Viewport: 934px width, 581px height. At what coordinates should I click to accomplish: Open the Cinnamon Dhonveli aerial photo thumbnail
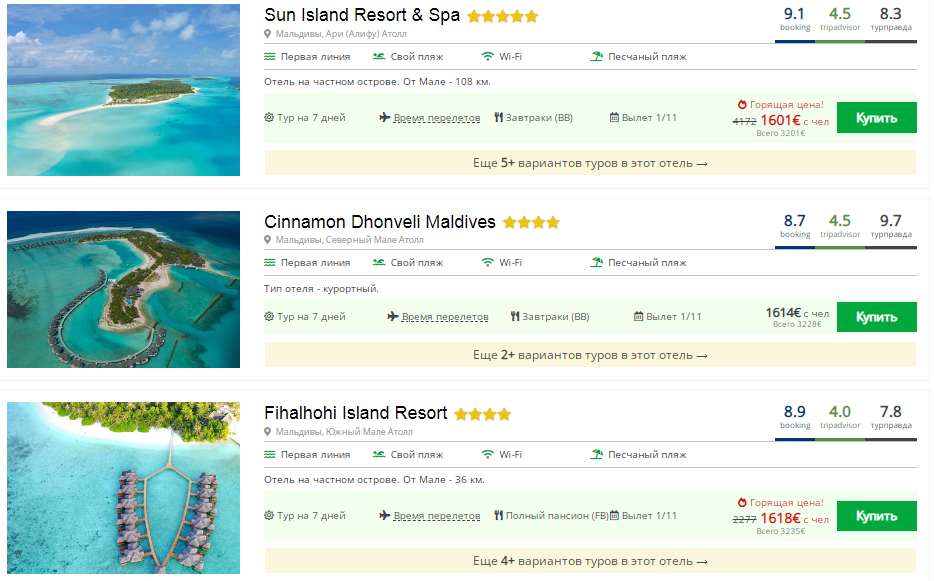click(x=123, y=289)
